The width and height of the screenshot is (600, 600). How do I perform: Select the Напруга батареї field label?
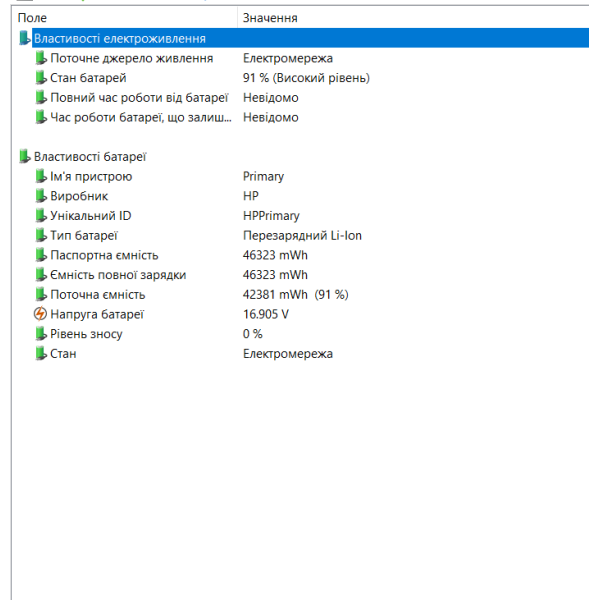click(x=97, y=314)
